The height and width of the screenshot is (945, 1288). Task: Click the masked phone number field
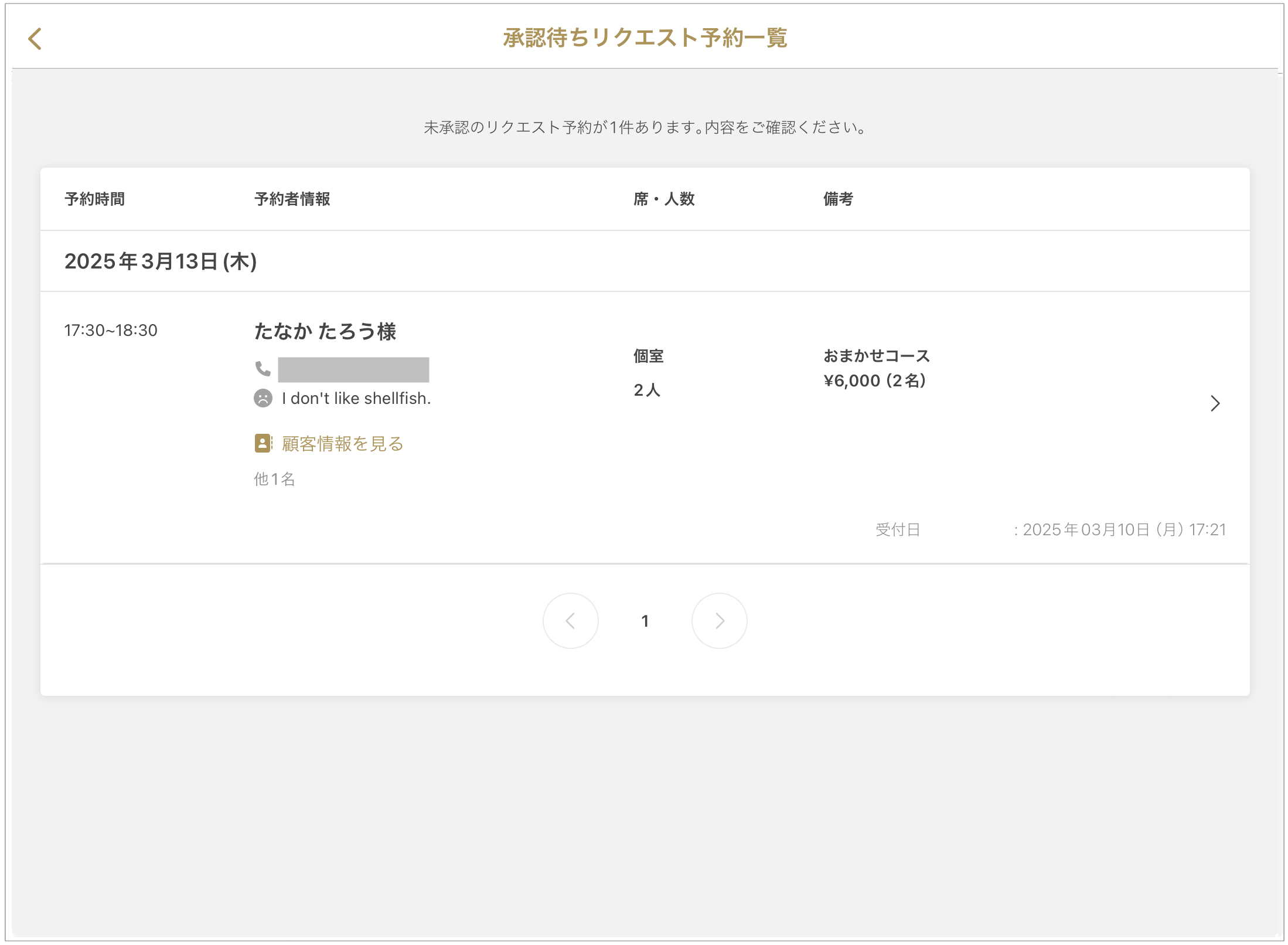(x=353, y=370)
